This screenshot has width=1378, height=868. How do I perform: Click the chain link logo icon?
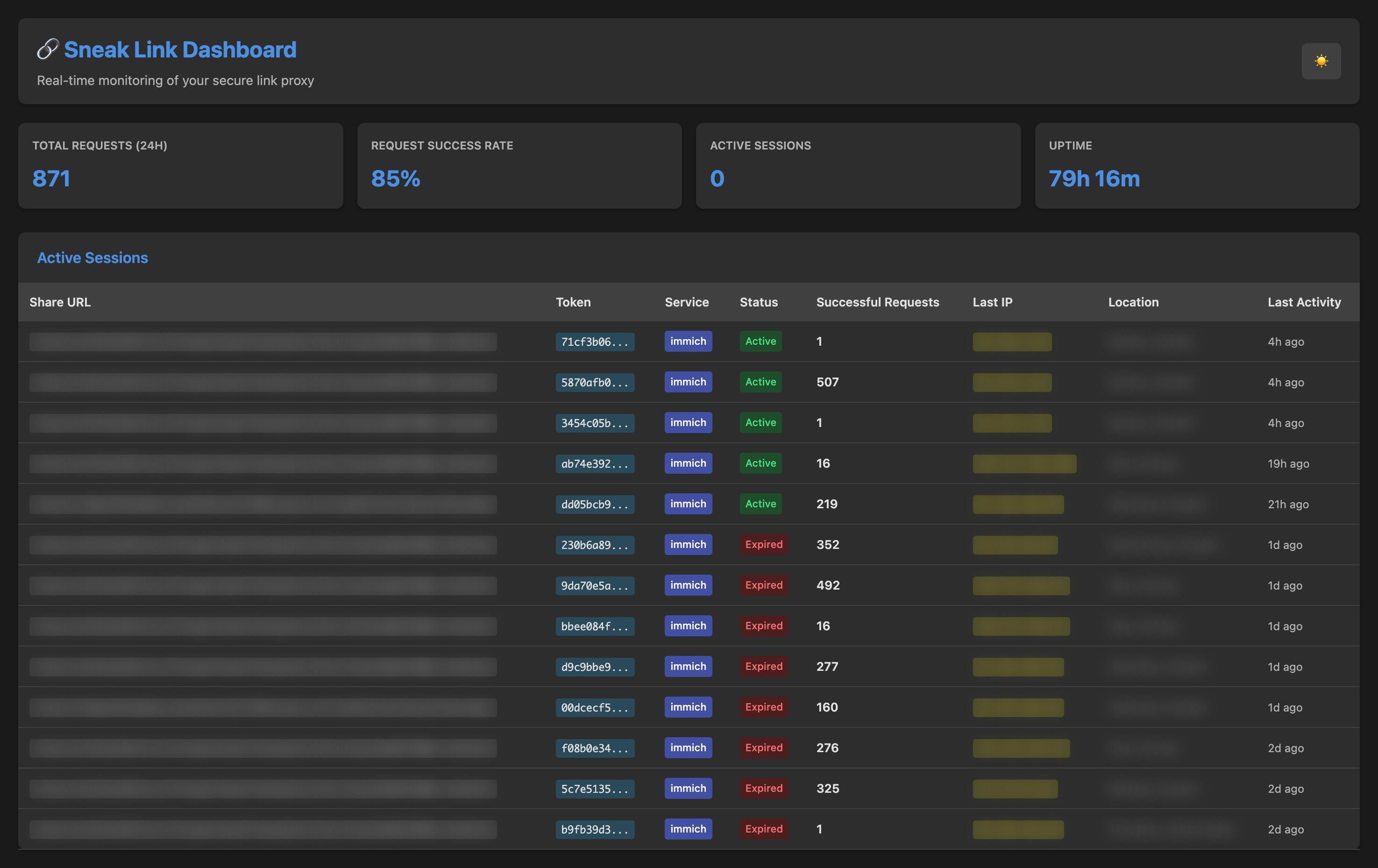(48, 49)
